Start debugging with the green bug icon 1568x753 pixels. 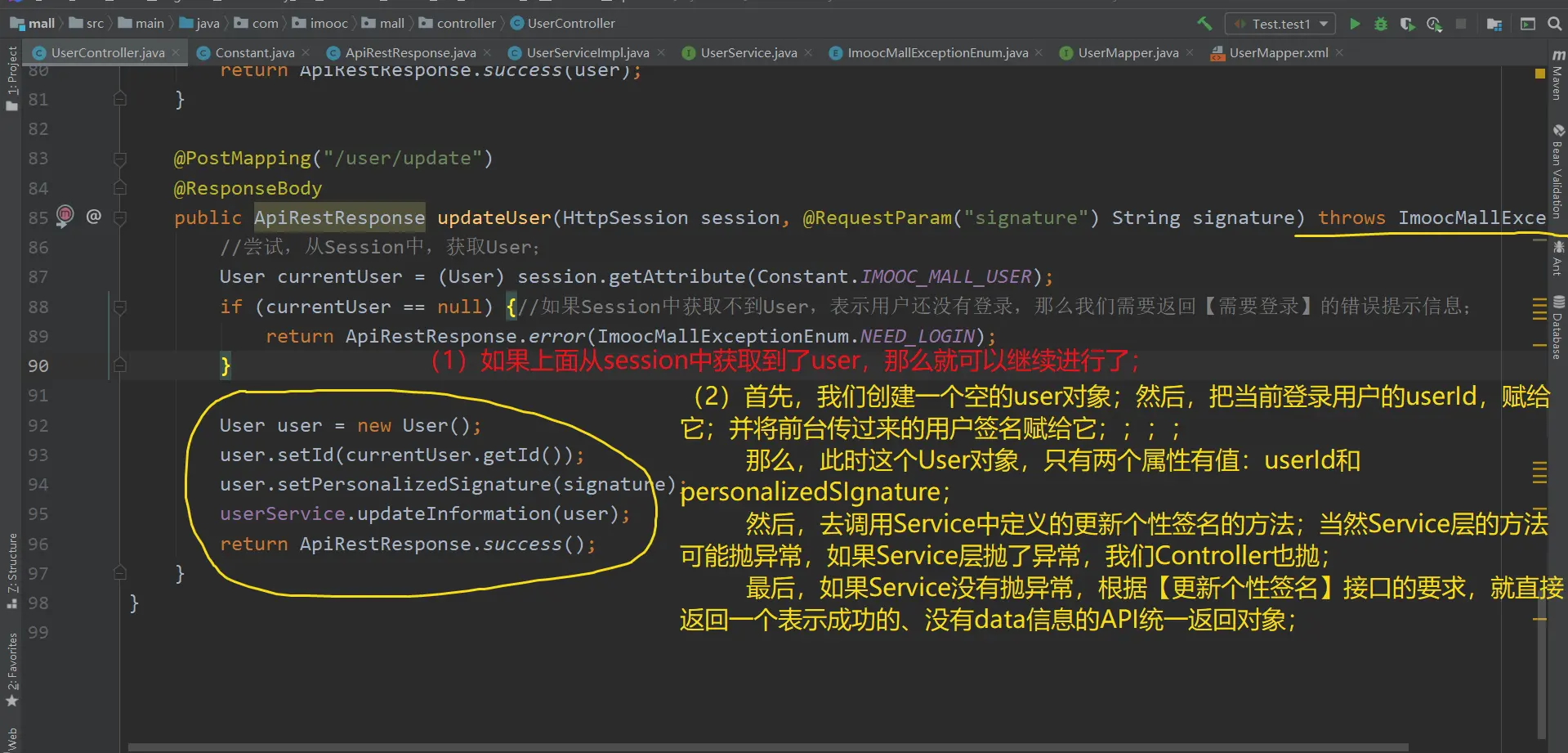coord(1381,24)
